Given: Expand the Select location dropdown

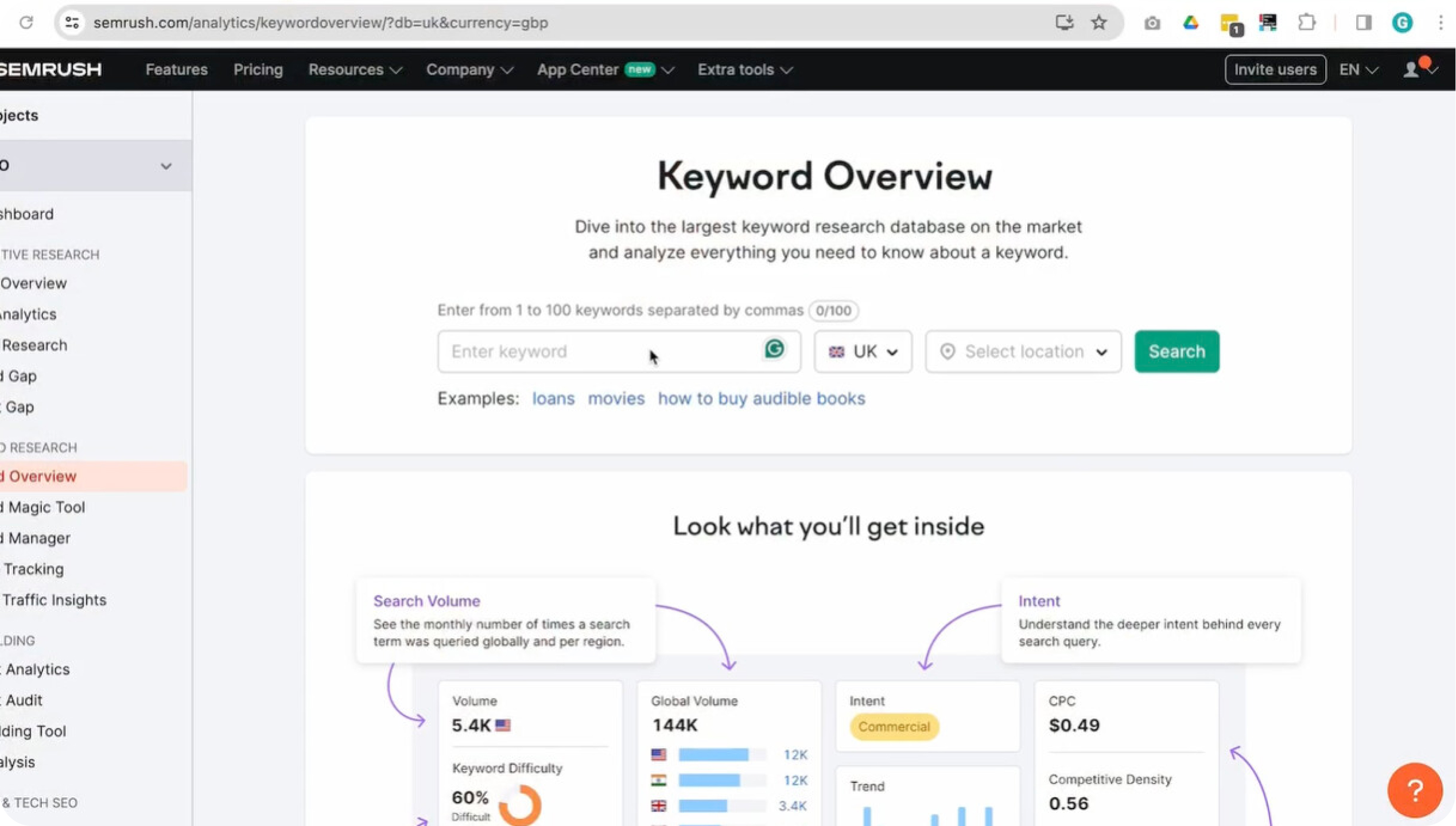Looking at the screenshot, I should point(1023,352).
